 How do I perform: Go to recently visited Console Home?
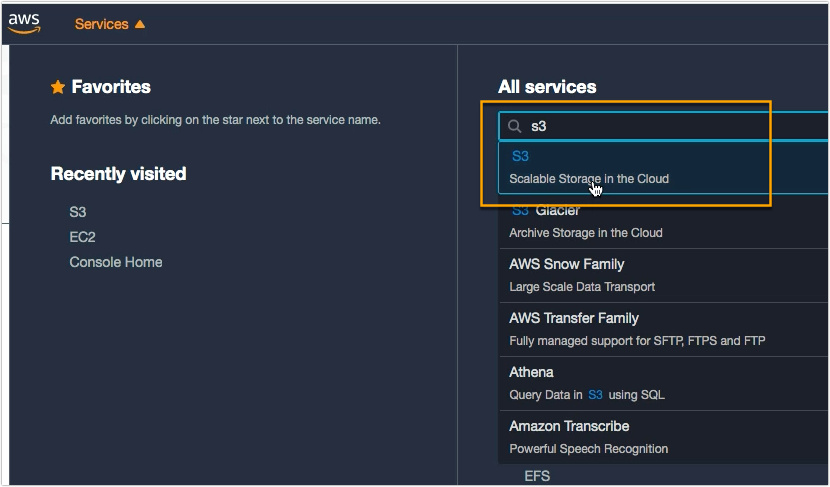[x=115, y=262]
